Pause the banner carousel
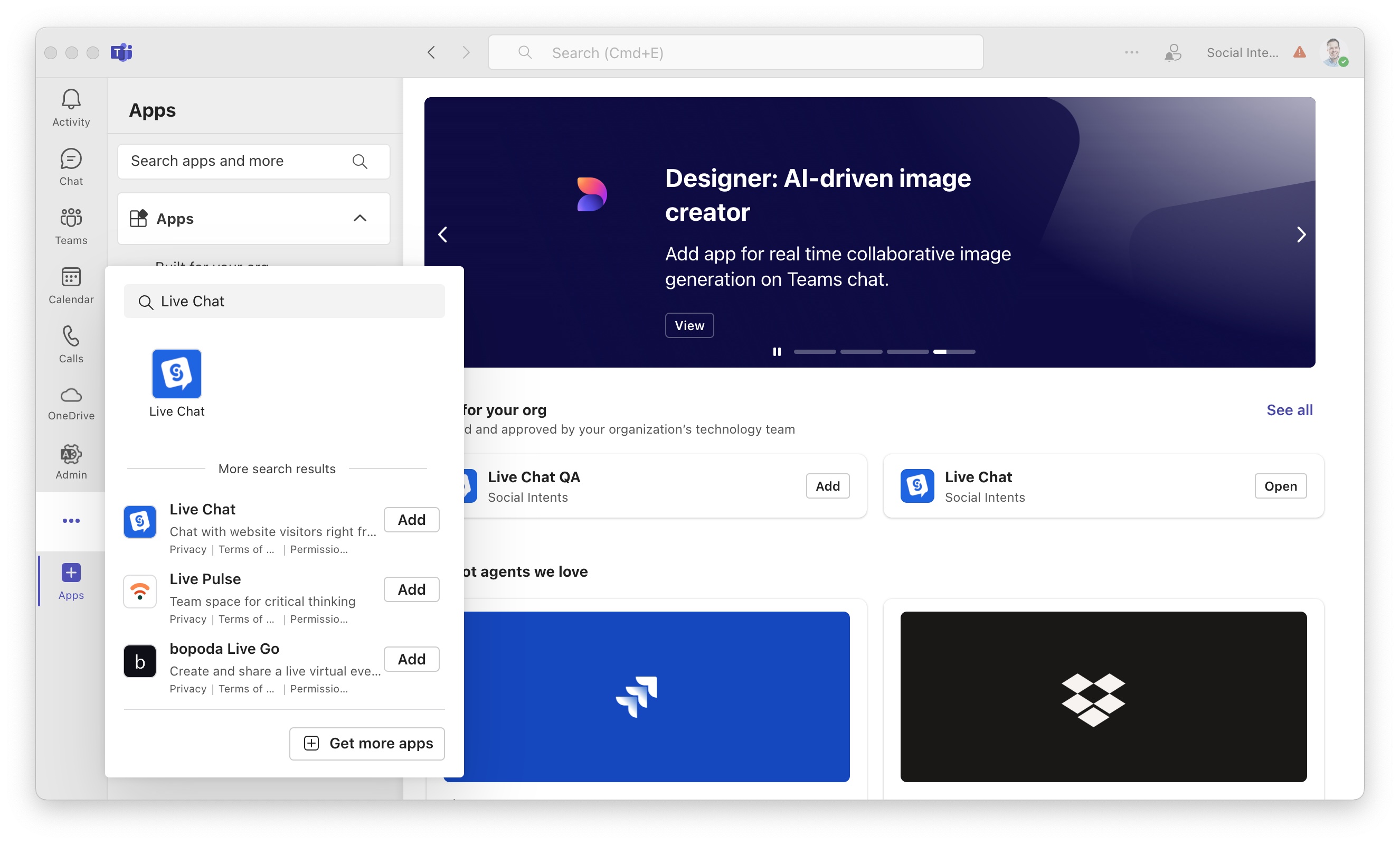The height and width of the screenshot is (844, 1400). pyautogui.click(x=777, y=352)
